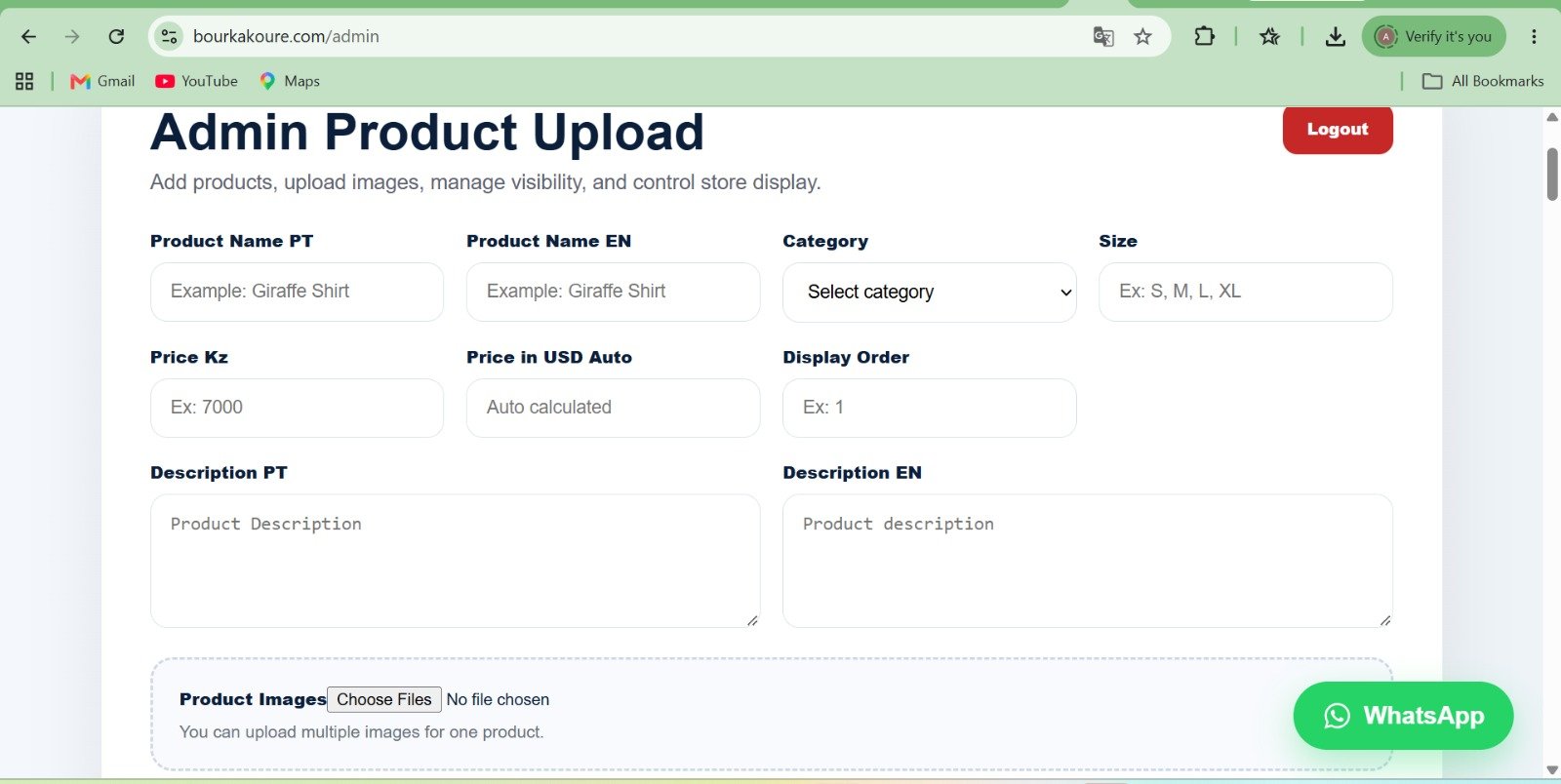
Task: Click the Description PT resize handle
Action: click(x=752, y=620)
